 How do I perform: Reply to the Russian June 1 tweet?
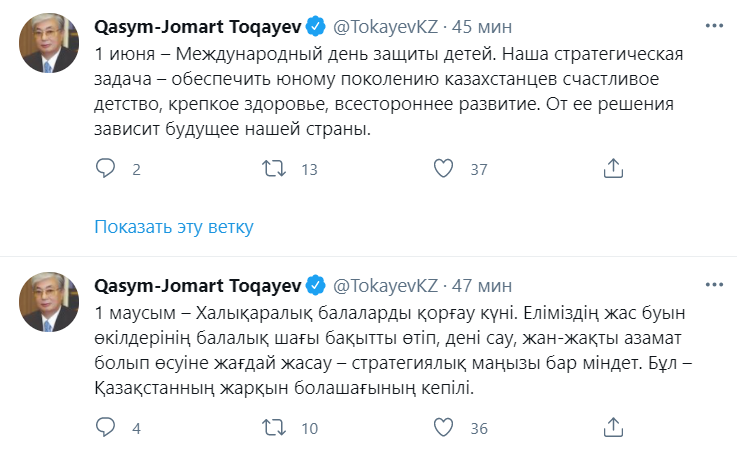click(106, 169)
